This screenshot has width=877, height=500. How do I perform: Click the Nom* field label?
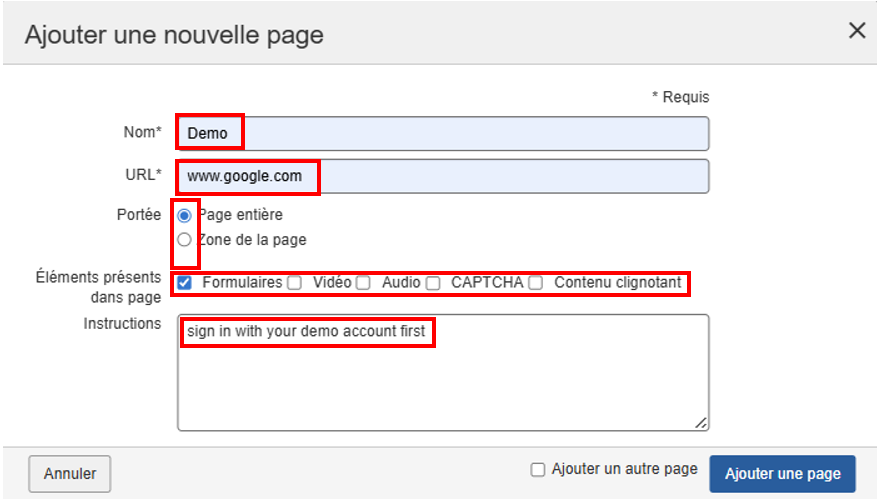143,132
